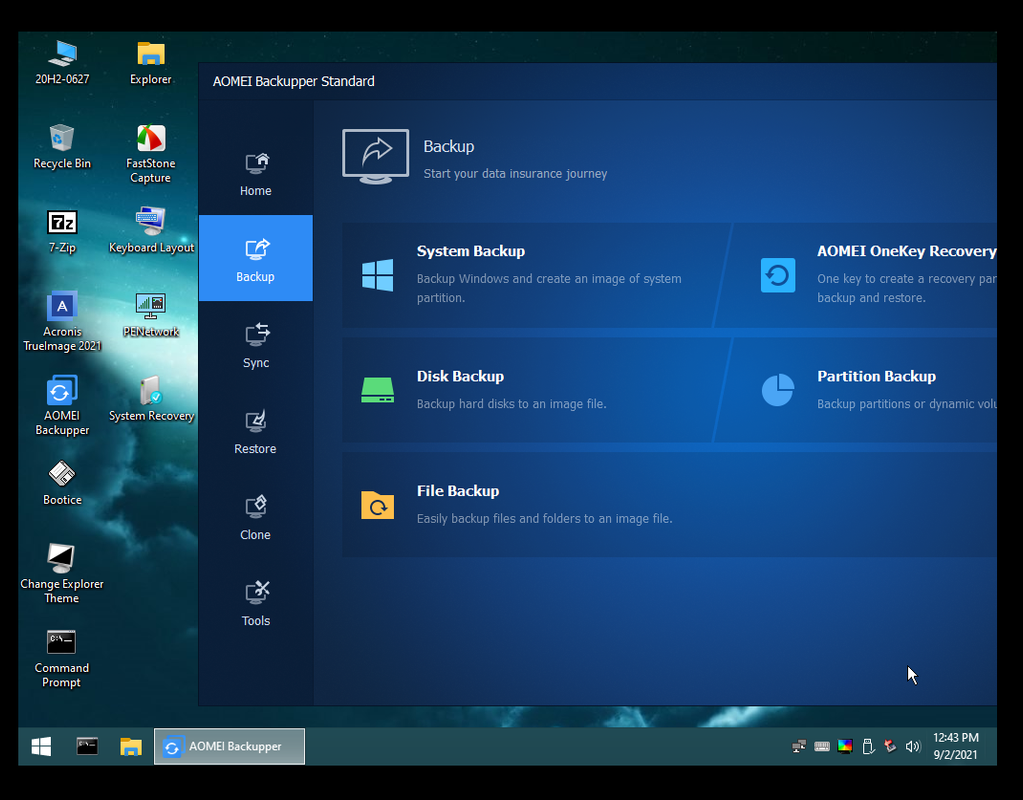Select the Recycle Bin desktop icon
1023x800 pixels.
(x=62, y=146)
